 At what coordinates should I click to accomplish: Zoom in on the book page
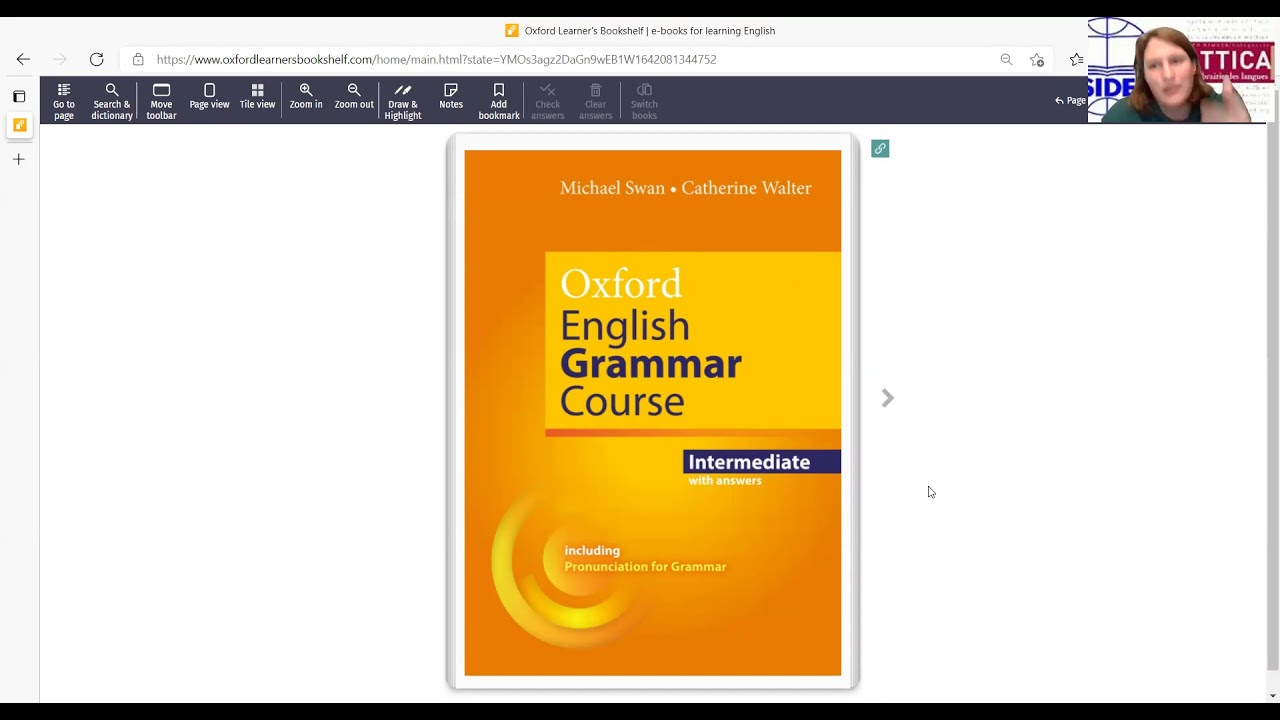click(x=306, y=97)
